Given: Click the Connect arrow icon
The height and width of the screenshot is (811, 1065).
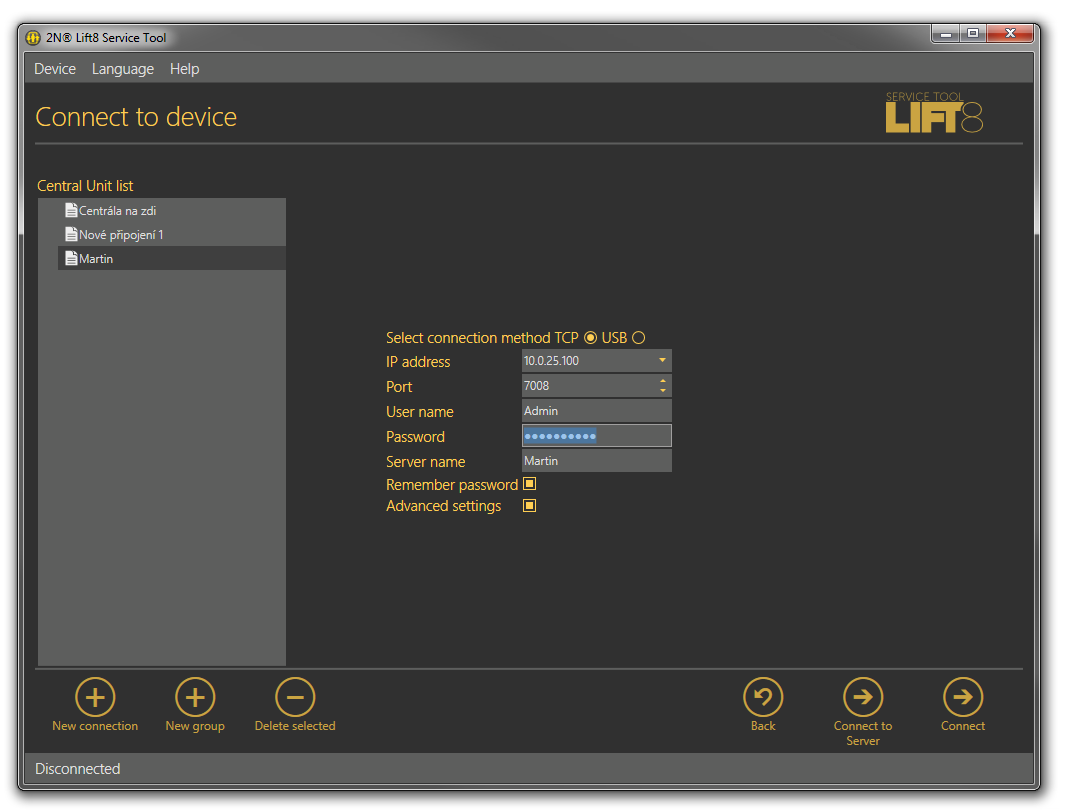Looking at the screenshot, I should [963, 697].
